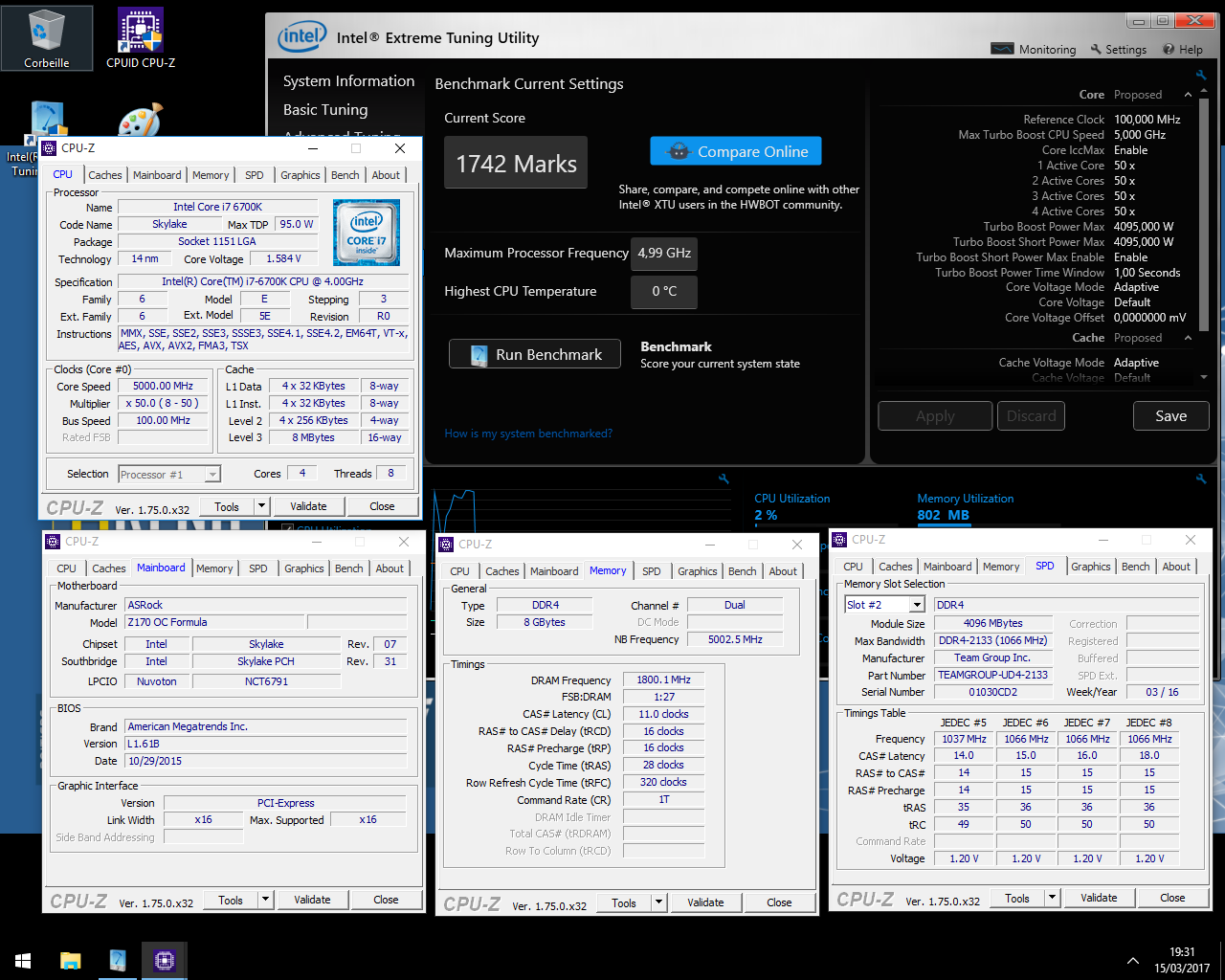Open the Tools dropdown arrow in the SPD window
The height and width of the screenshot is (980, 1225).
1052,898
